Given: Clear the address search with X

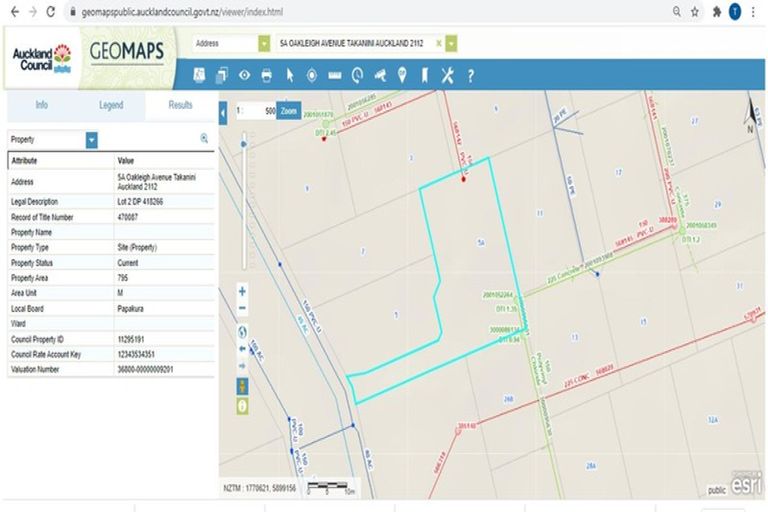Looking at the screenshot, I should pos(438,44).
